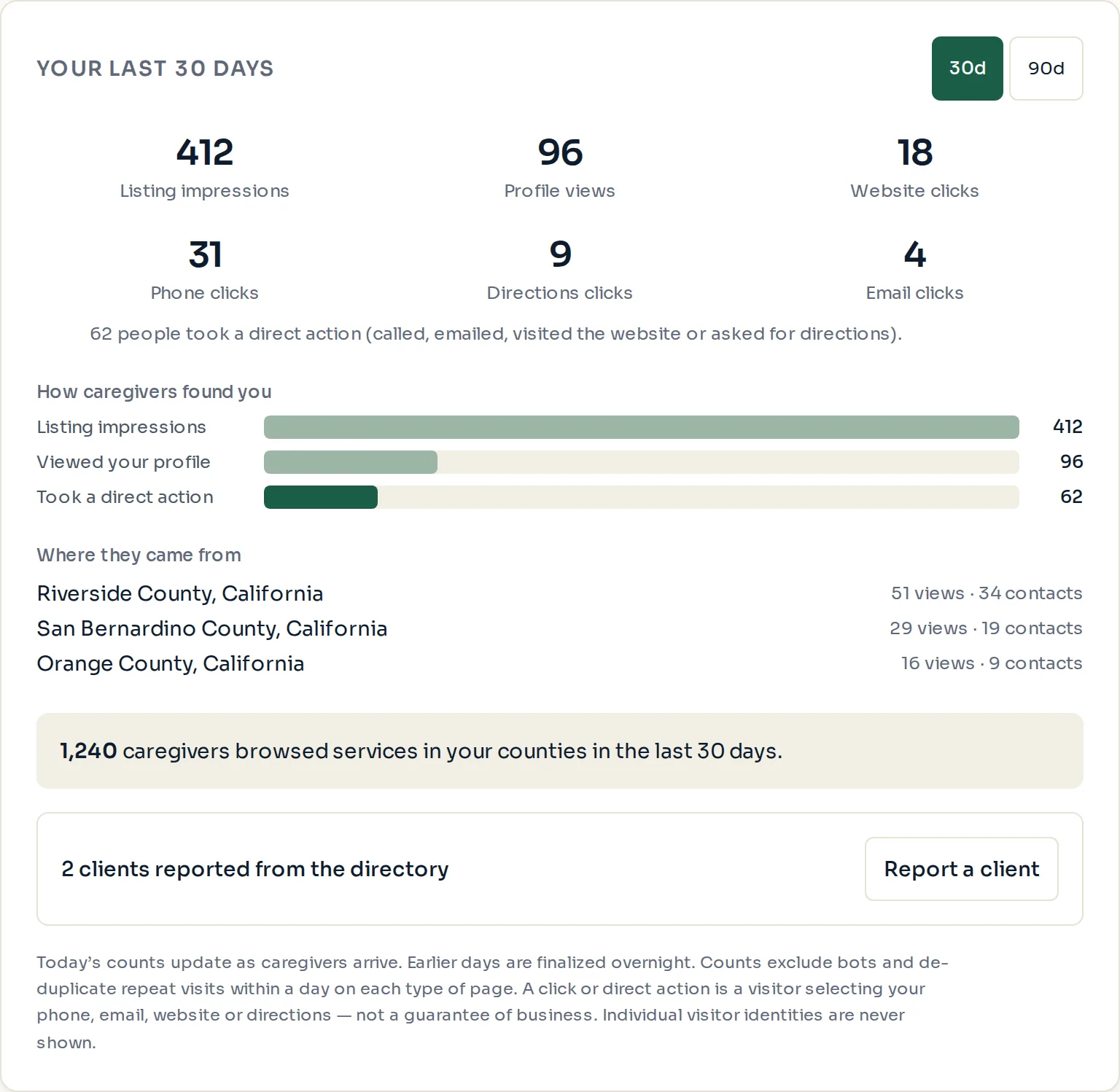Click the number 4 above Email clicks
This screenshot has height=1092, width=1120.
(x=914, y=254)
